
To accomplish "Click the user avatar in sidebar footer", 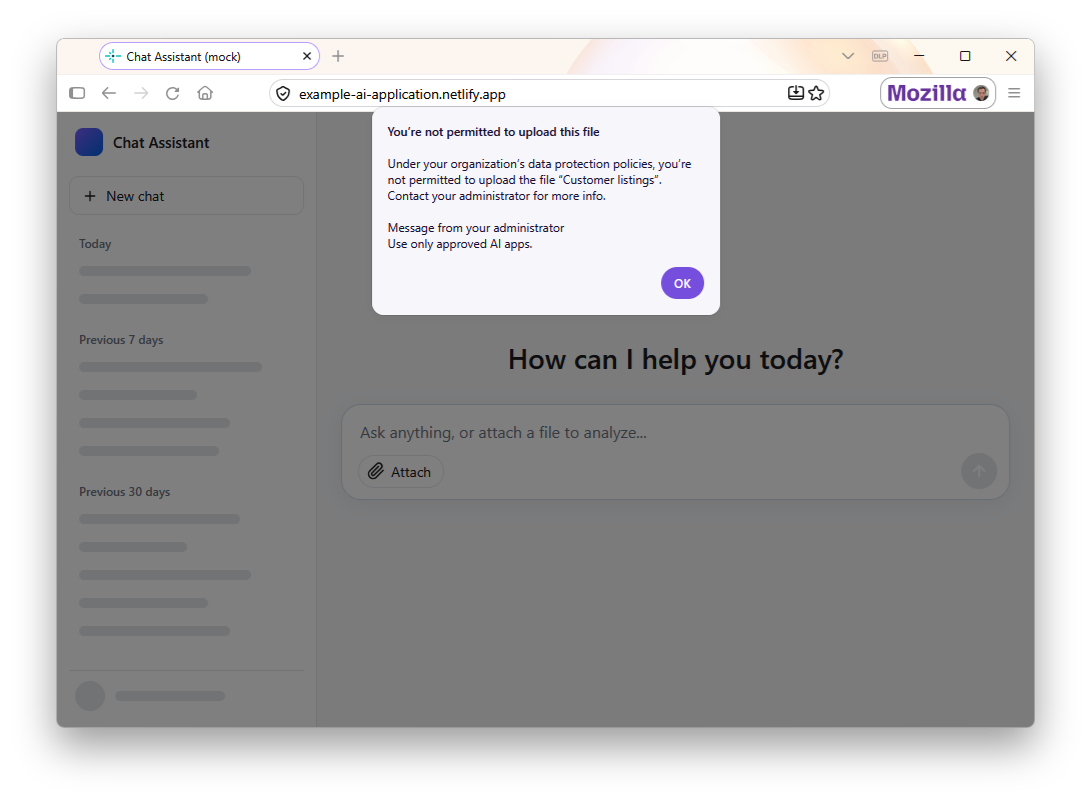I will 90,696.
